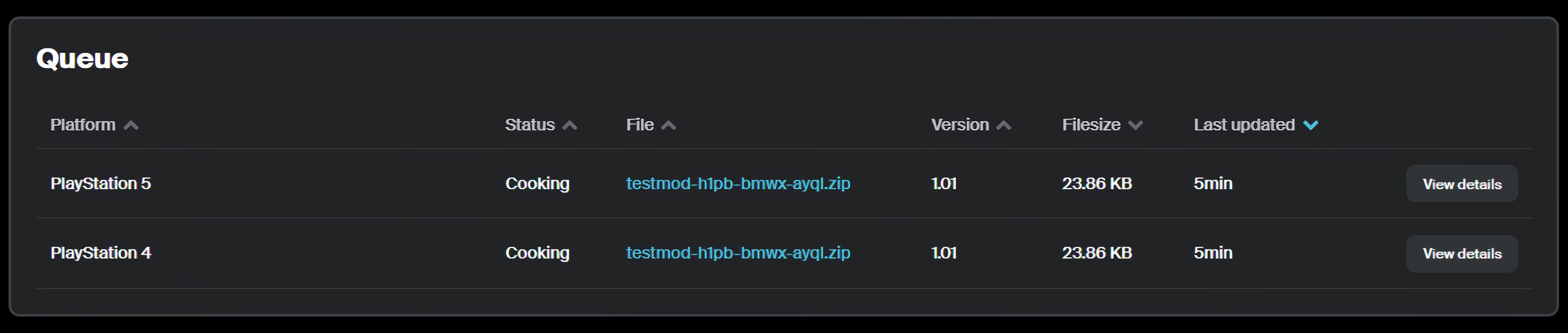Viewport: 1568px width, 333px height.
Task: Sort by Version using its arrow
Action: 1004,125
